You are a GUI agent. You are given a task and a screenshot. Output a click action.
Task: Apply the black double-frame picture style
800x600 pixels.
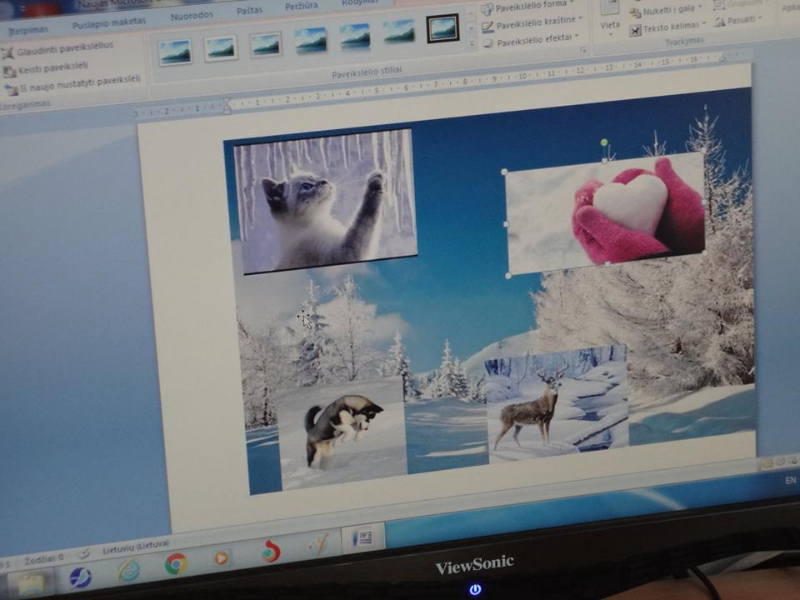442,28
